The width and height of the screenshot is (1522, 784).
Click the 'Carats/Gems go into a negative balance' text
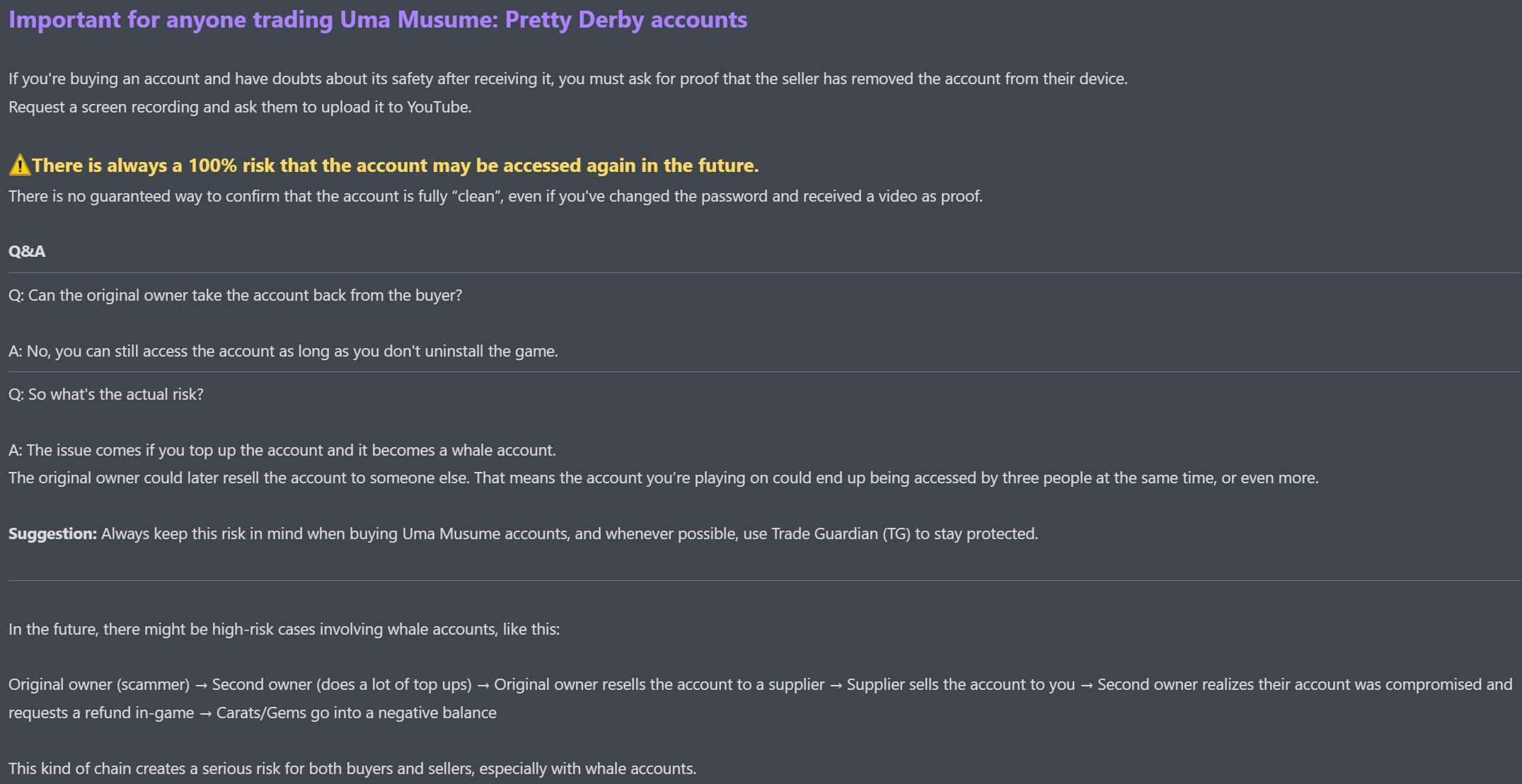click(x=357, y=713)
